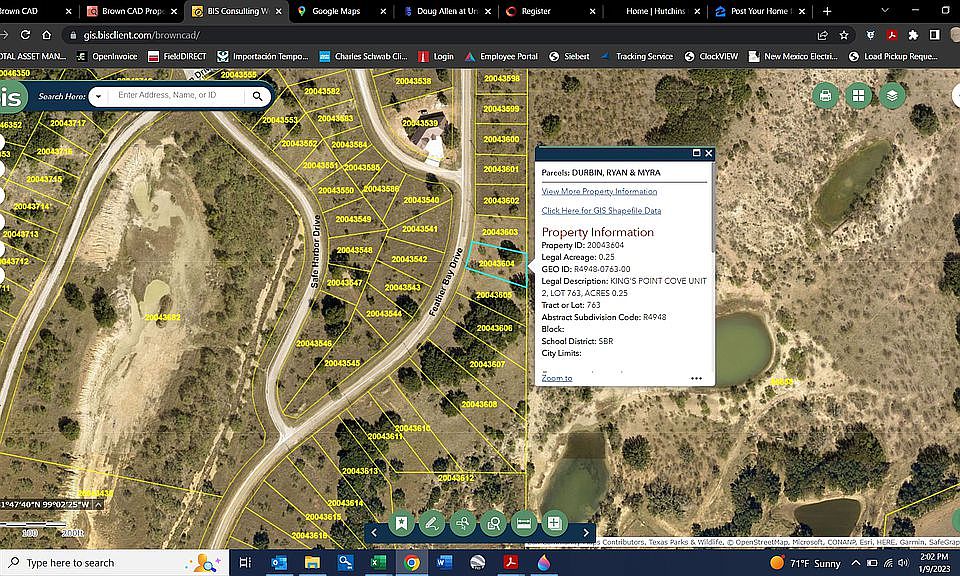
Task: Select parcel 20043682 on the map
Action: click(x=162, y=317)
